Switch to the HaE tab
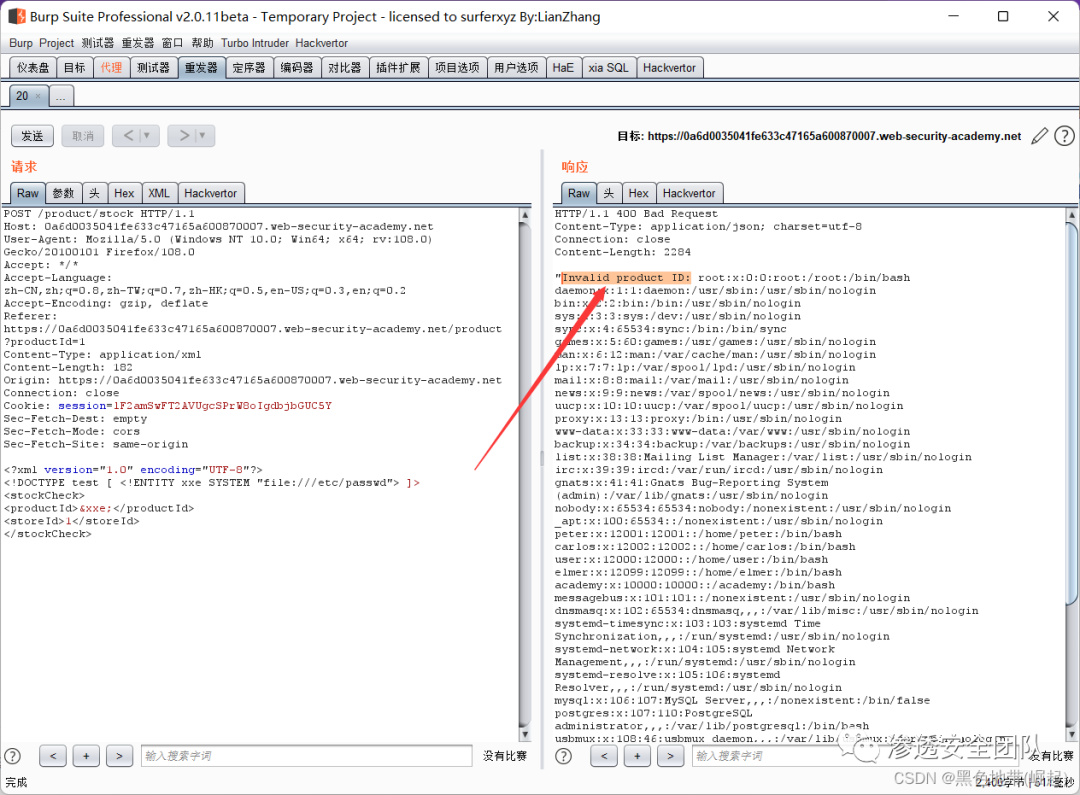This screenshot has height=795, width=1080. pyautogui.click(x=563, y=68)
